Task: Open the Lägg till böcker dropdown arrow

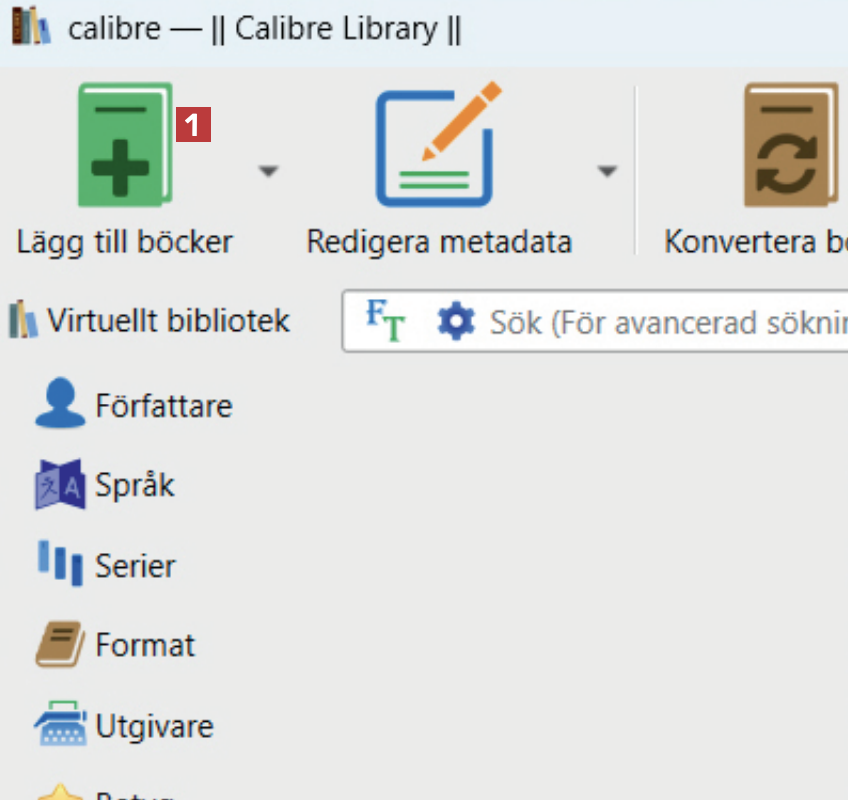Action: [267, 171]
